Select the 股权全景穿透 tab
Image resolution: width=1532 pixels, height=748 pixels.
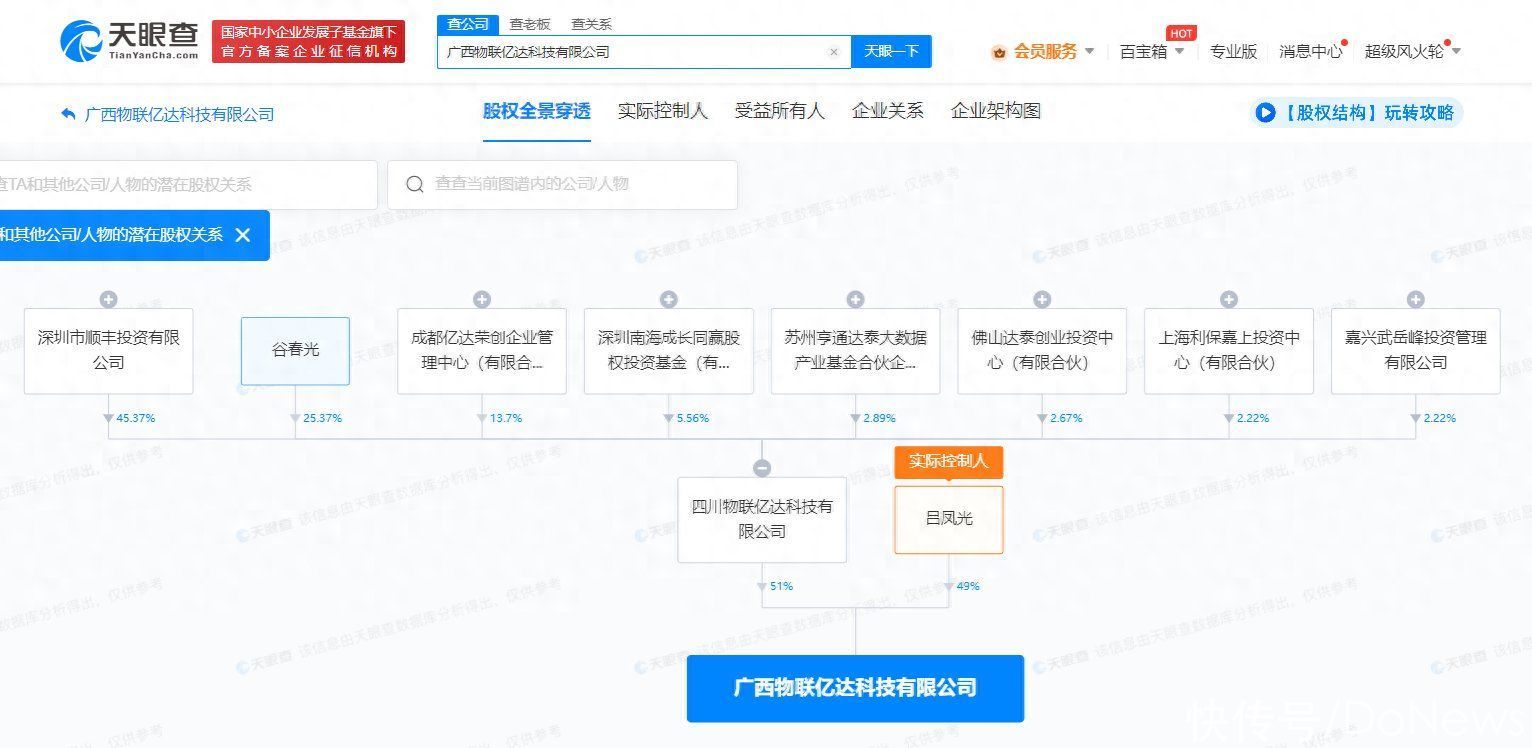pos(537,111)
